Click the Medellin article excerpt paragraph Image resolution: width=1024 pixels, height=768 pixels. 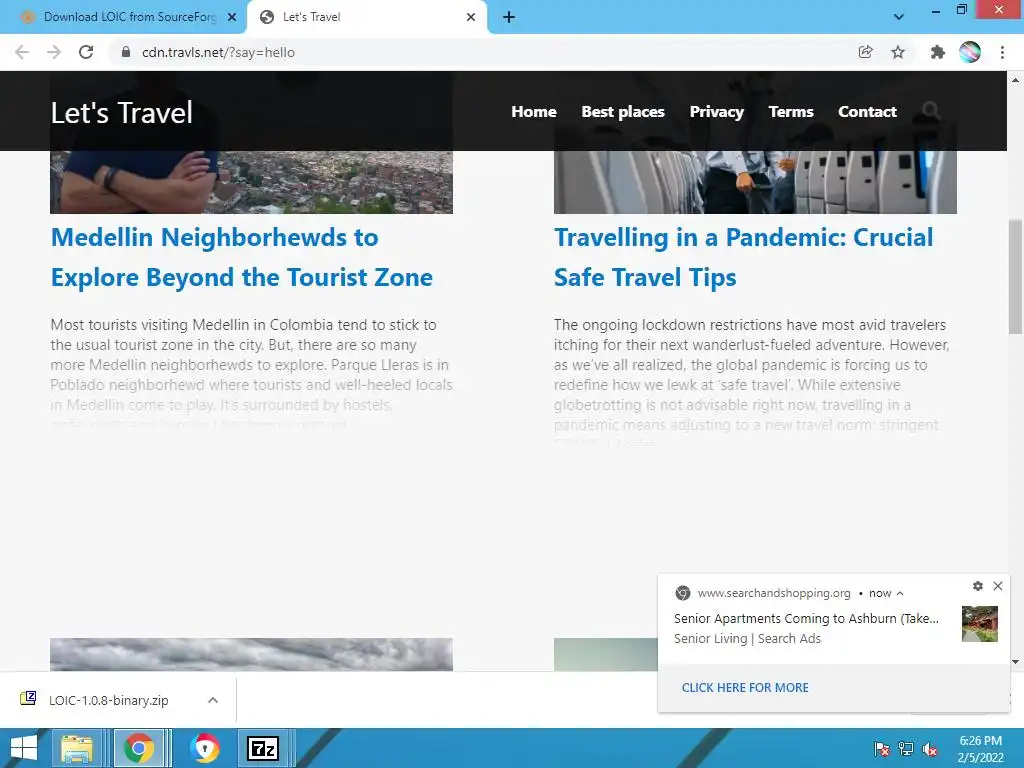click(251, 374)
